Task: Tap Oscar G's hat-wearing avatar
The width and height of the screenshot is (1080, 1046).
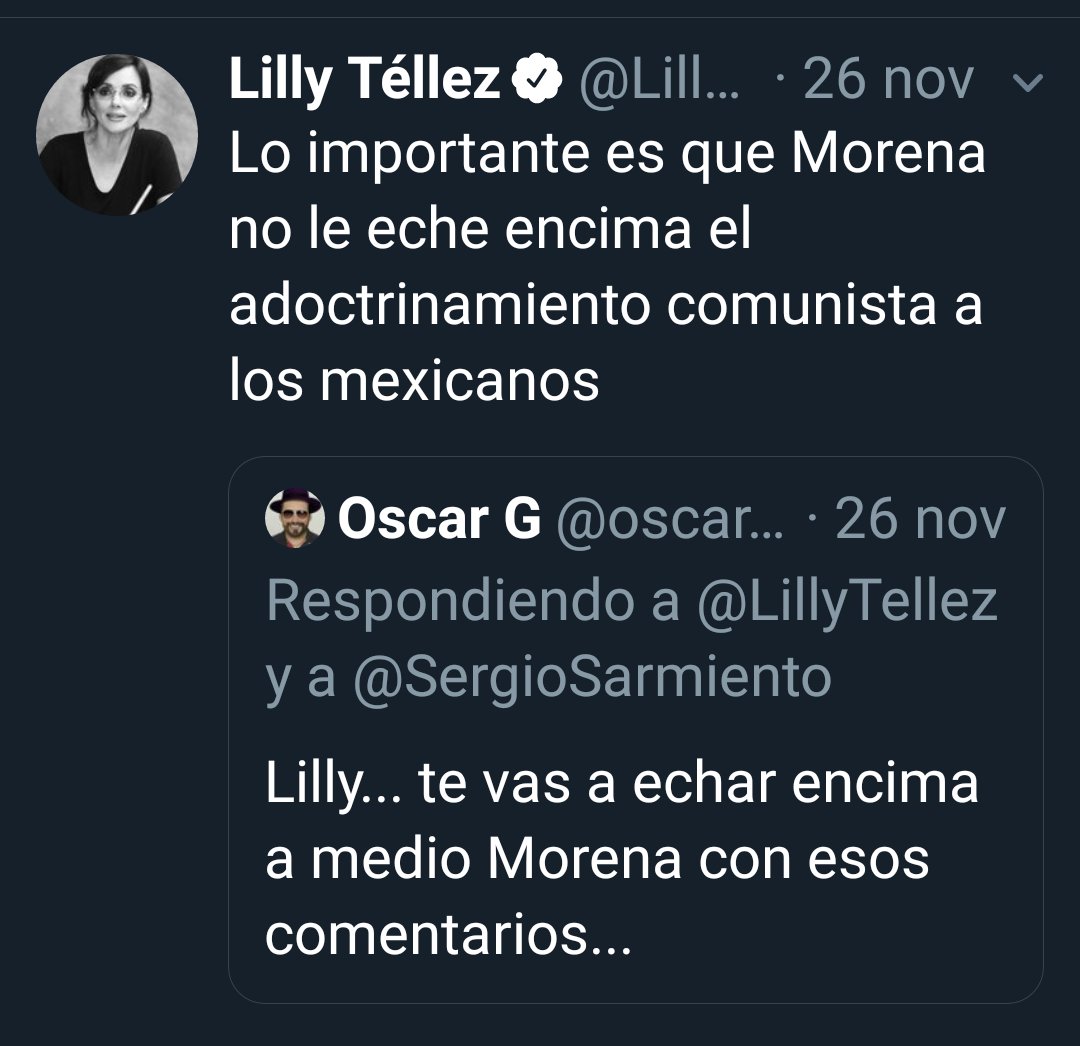Action: (x=294, y=518)
